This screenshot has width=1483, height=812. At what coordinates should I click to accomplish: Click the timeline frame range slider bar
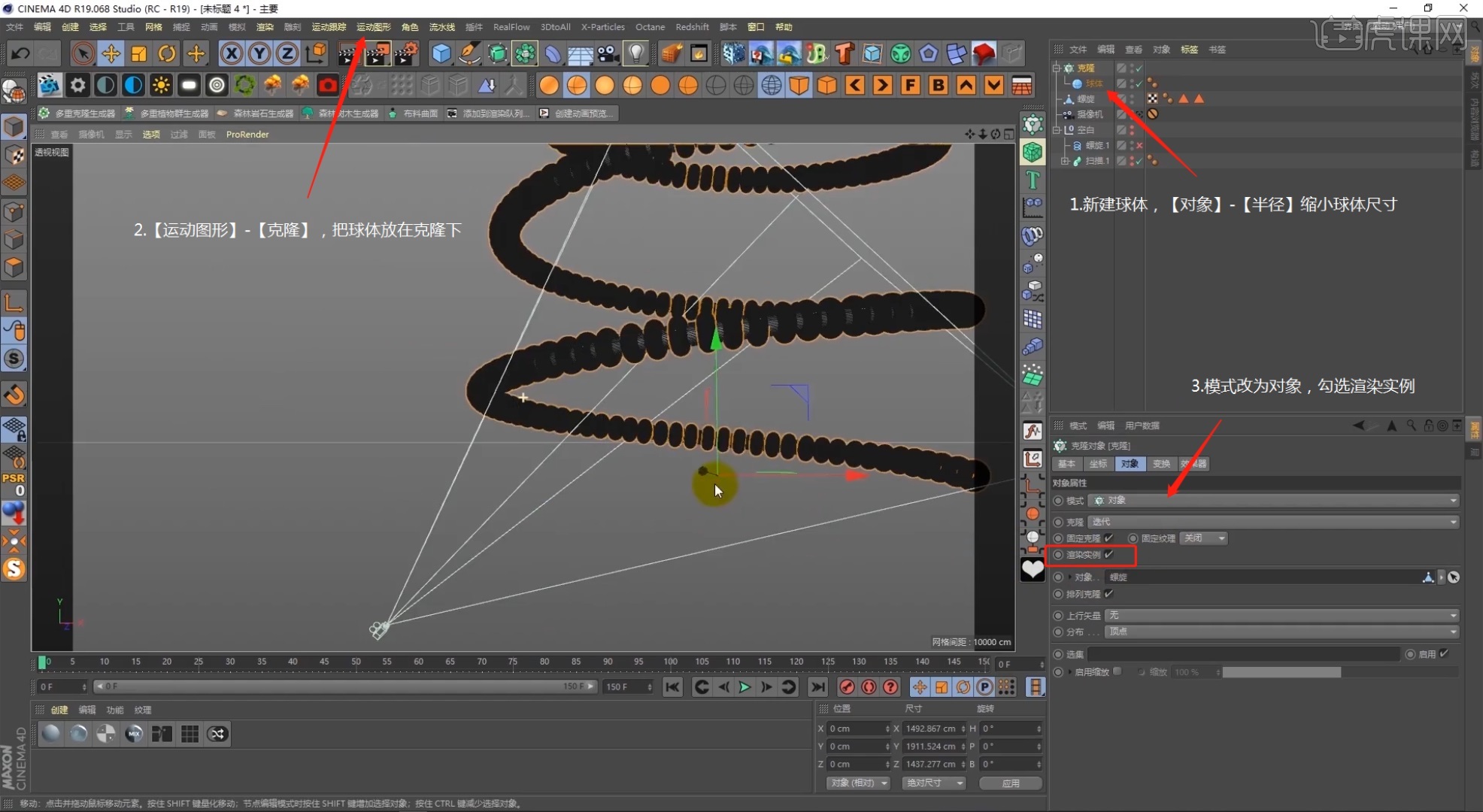[344, 686]
